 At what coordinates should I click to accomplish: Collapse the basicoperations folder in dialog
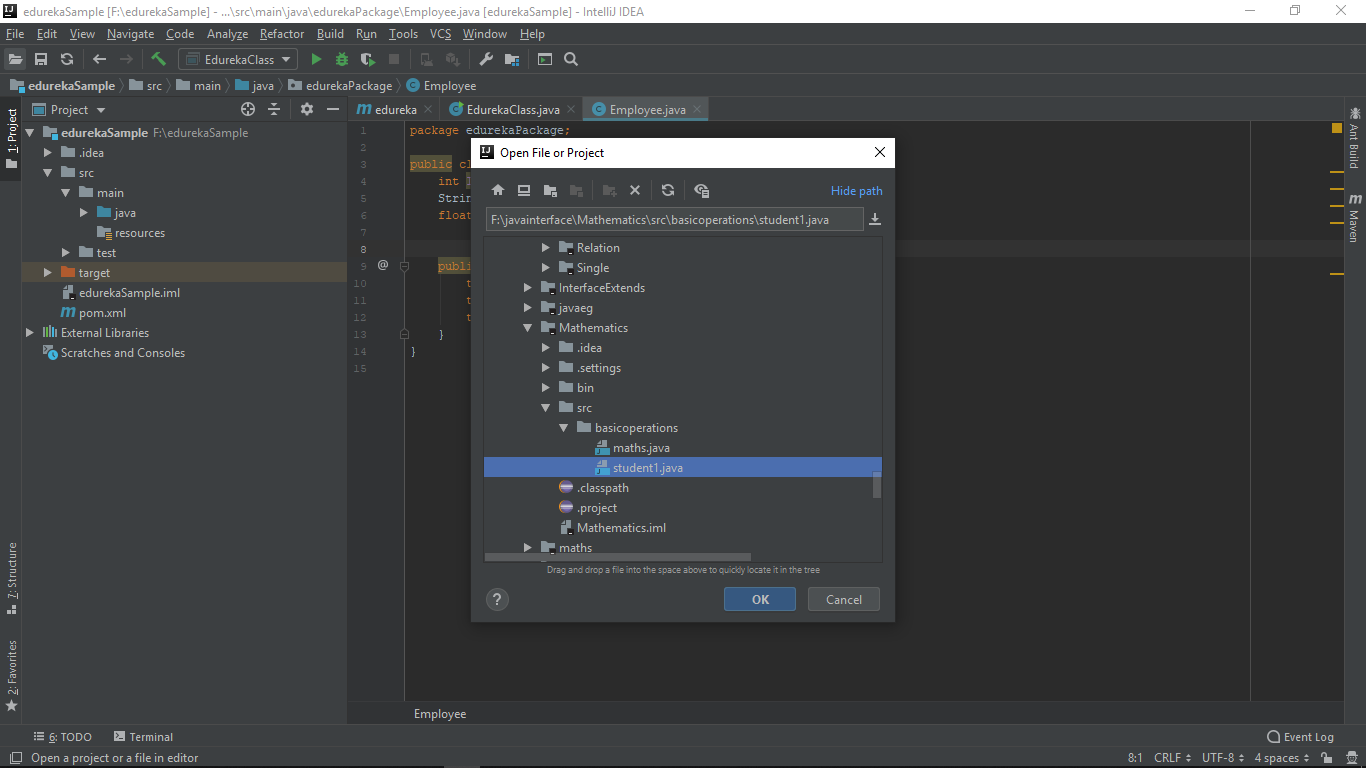coord(564,428)
